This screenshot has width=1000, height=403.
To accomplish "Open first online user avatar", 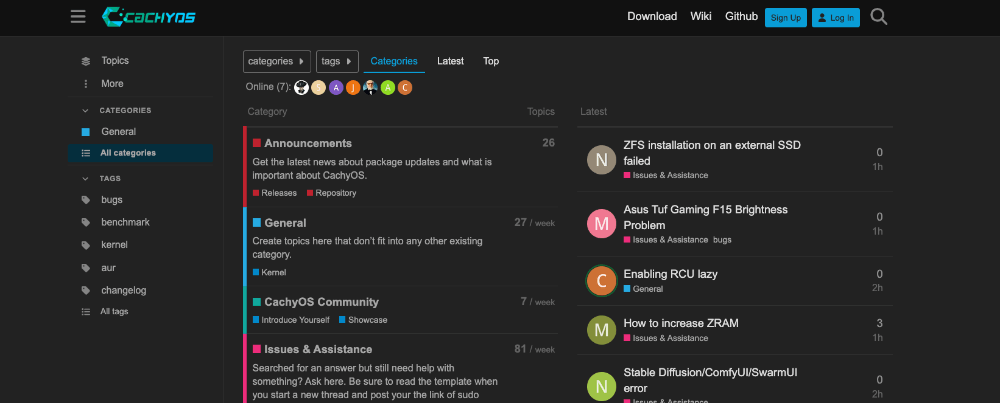I will point(302,87).
